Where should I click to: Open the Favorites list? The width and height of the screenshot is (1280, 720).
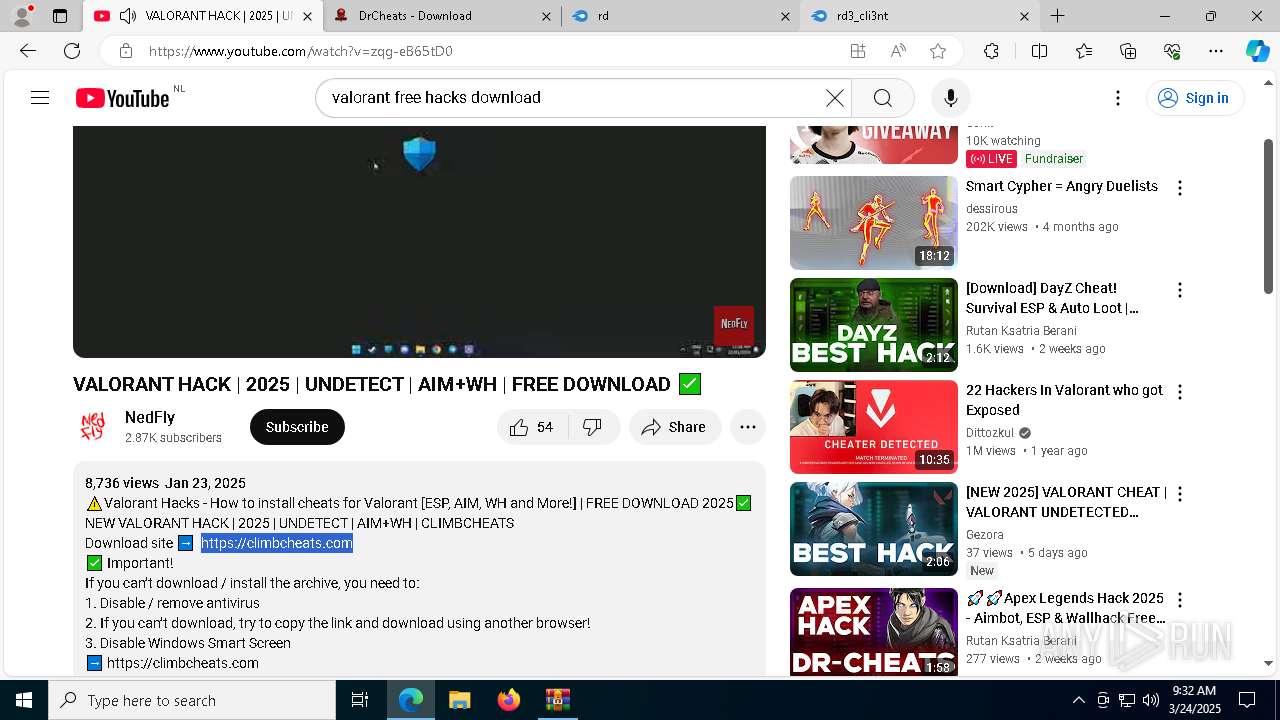[1084, 51]
